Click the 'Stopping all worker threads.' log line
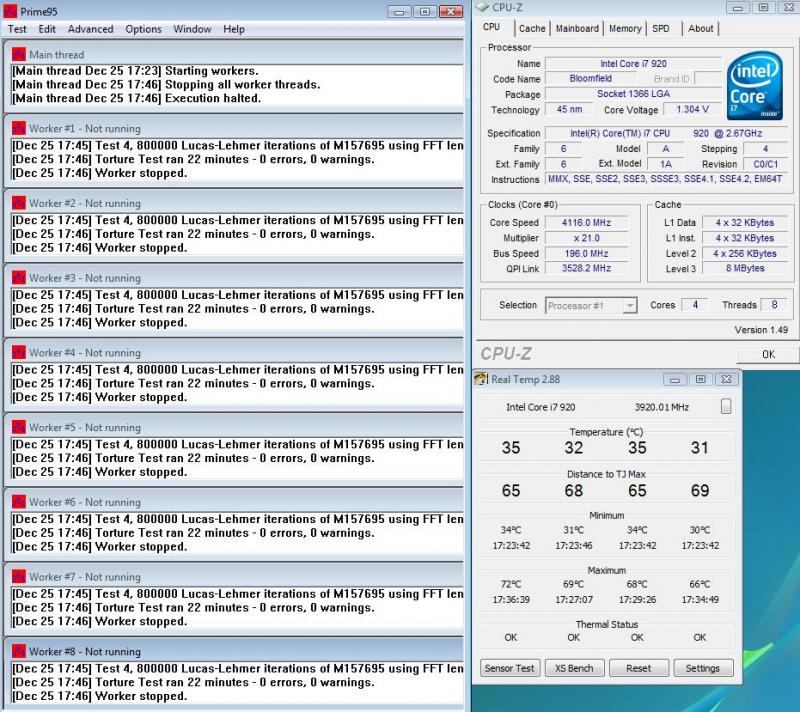 click(166, 84)
